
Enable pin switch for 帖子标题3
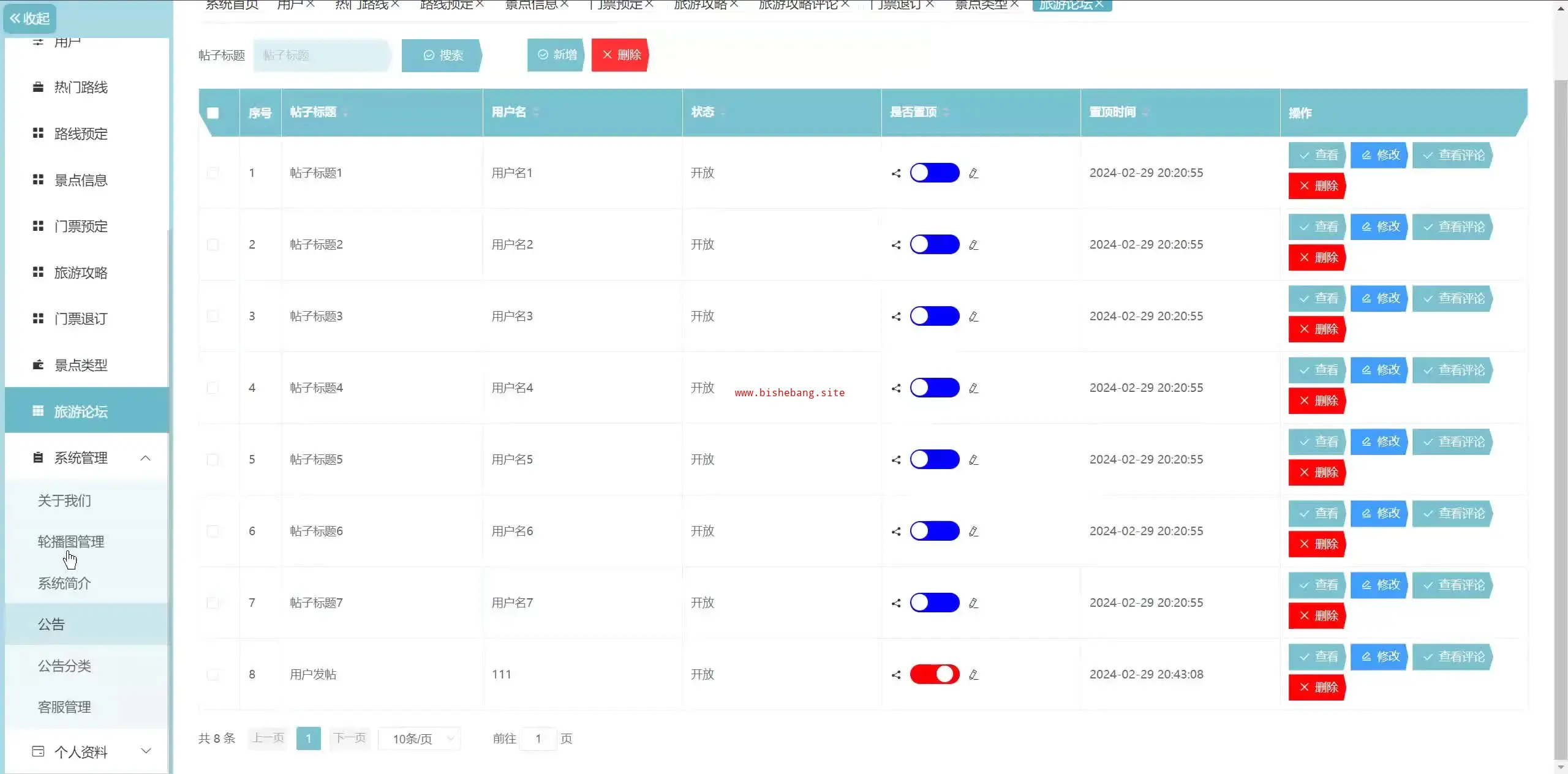(x=934, y=316)
